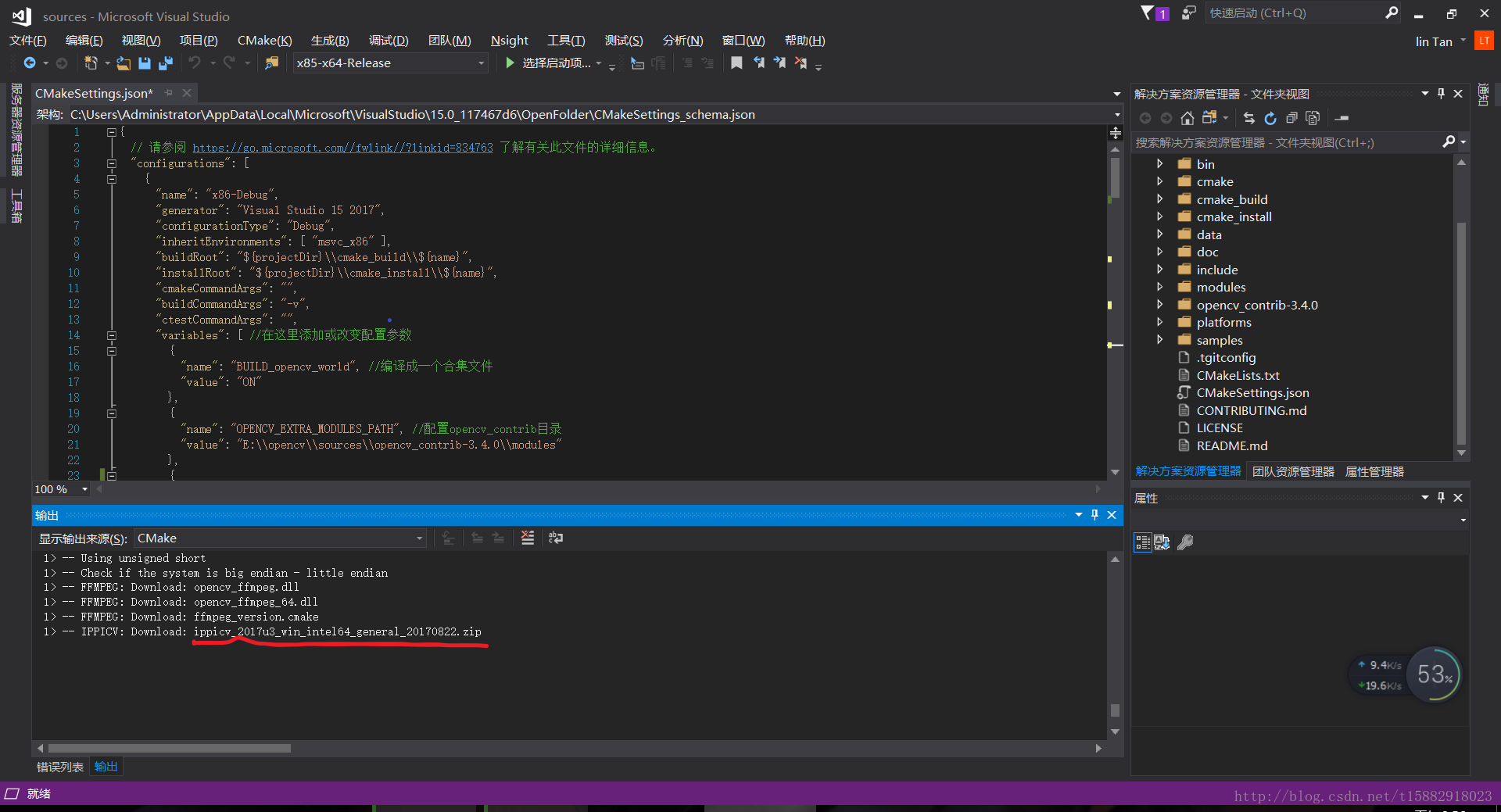Screen dimensions: 1501x812
Task: Click the alphabetical sort icon in Properties
Action: (1162, 542)
